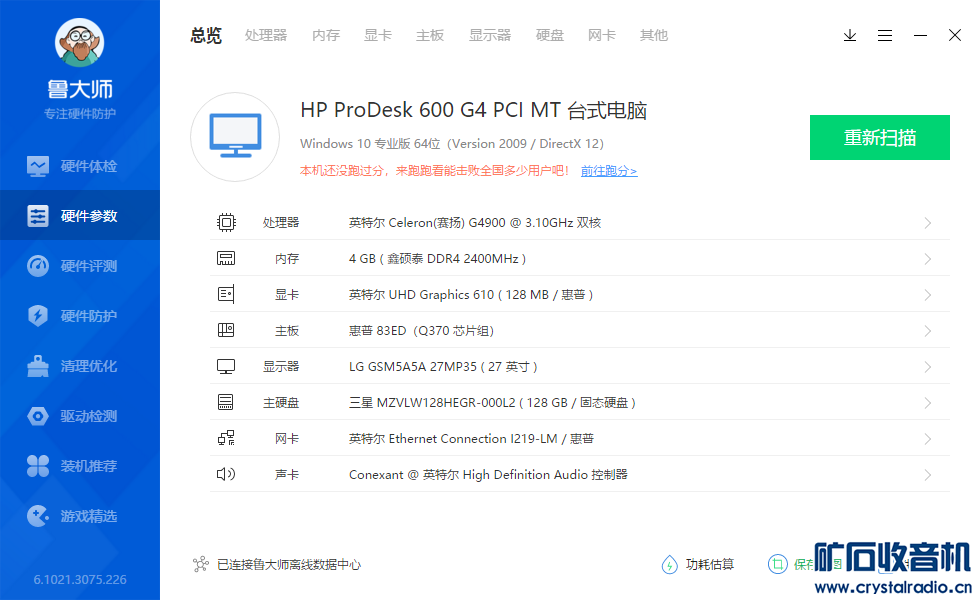Click the 功耗估算 label
Screen dimensions: 980x600
[710, 564]
